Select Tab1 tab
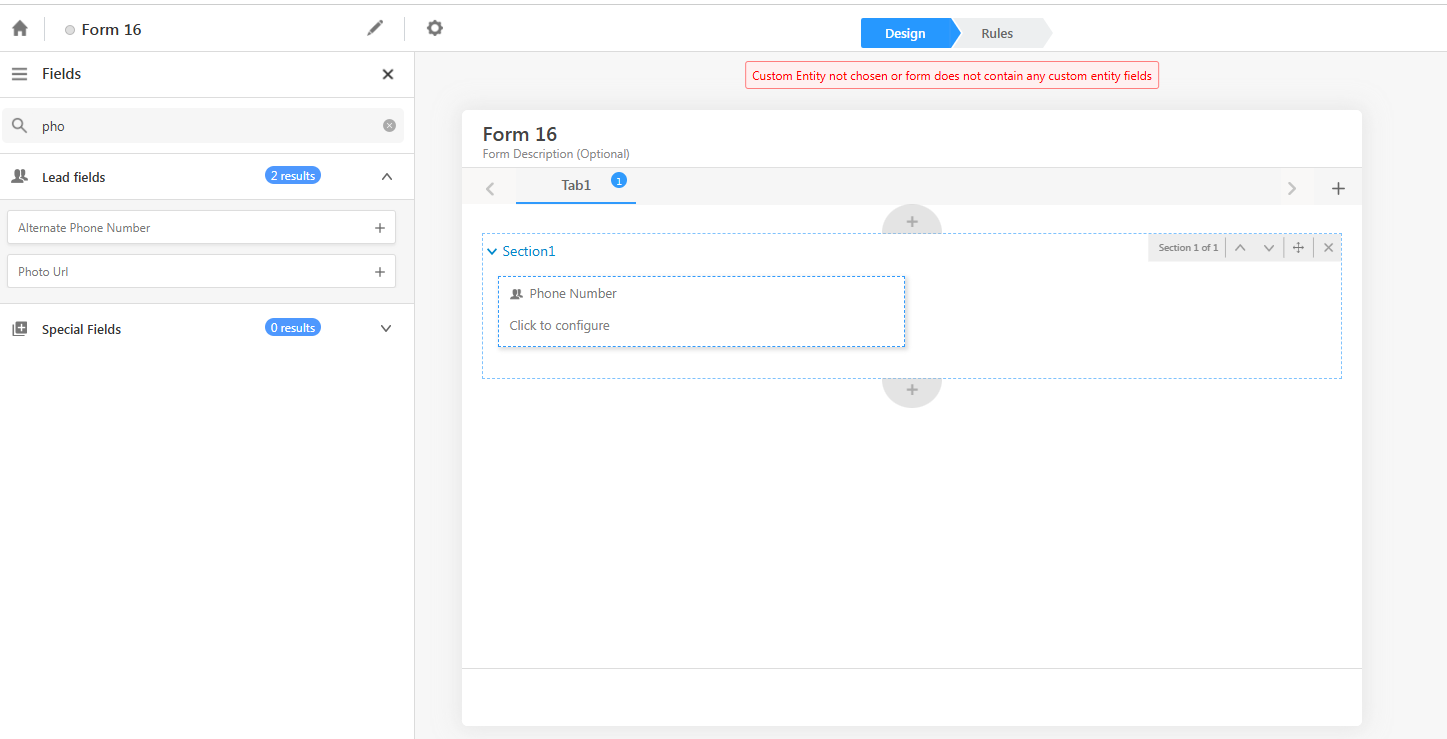The height and width of the screenshot is (739, 1447). pos(576,186)
